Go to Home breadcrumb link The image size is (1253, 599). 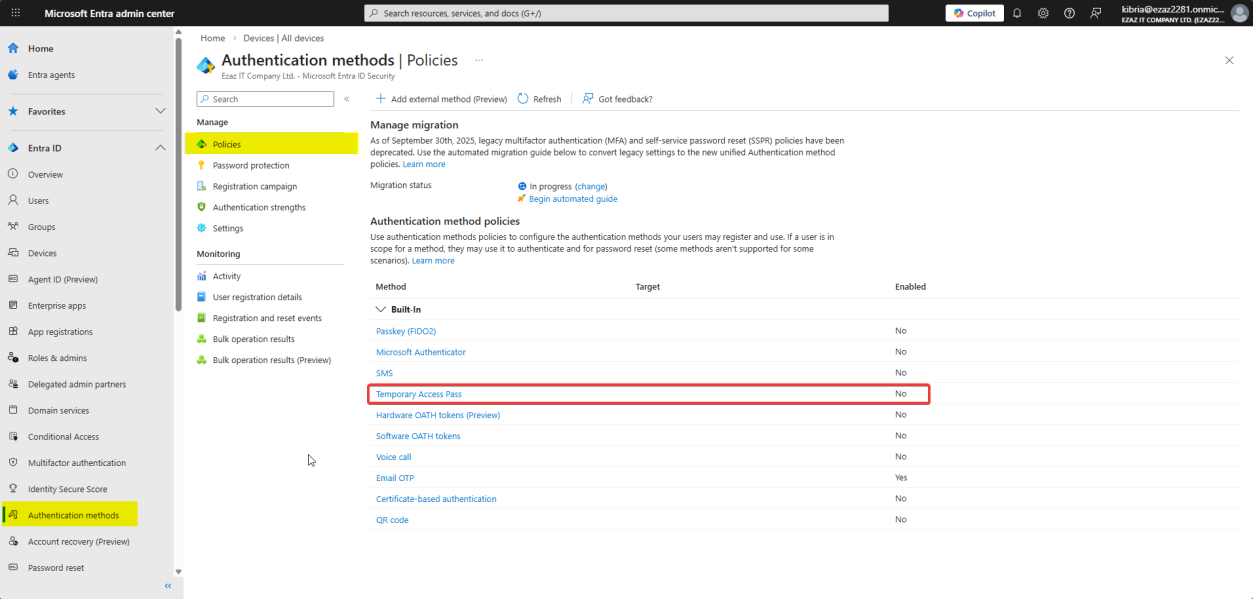213,38
